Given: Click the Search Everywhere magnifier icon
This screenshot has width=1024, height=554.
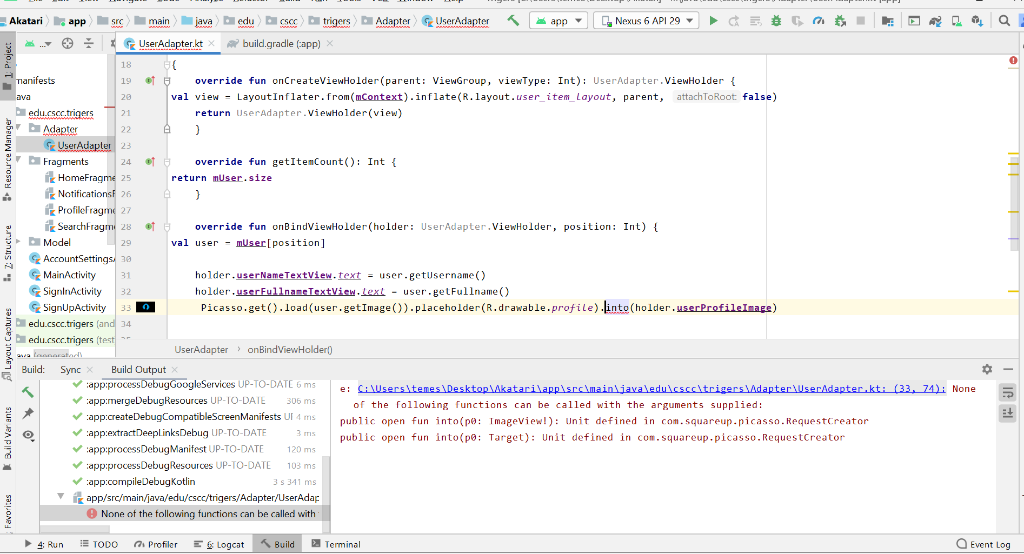Looking at the screenshot, I should coord(1004,21).
